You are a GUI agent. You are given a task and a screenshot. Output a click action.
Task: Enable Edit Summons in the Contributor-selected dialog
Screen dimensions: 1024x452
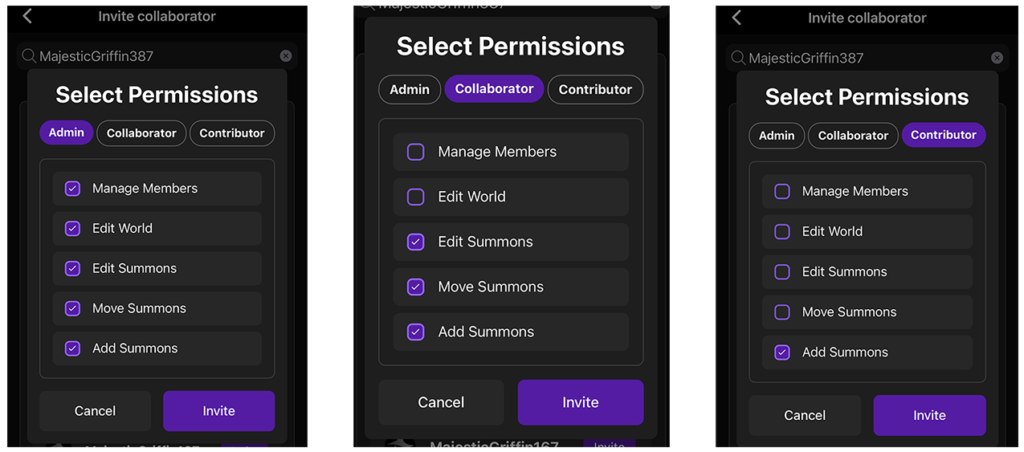[783, 272]
